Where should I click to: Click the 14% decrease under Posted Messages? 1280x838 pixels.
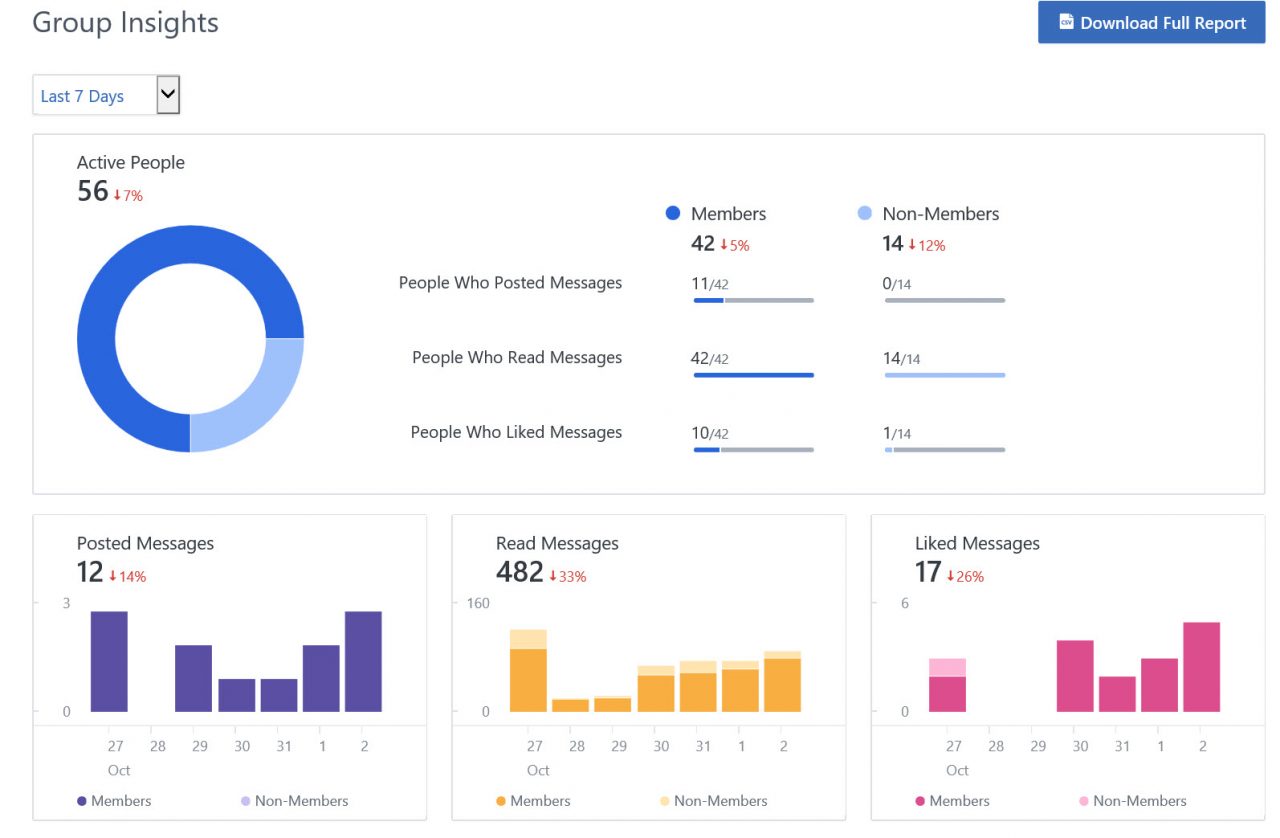127,577
